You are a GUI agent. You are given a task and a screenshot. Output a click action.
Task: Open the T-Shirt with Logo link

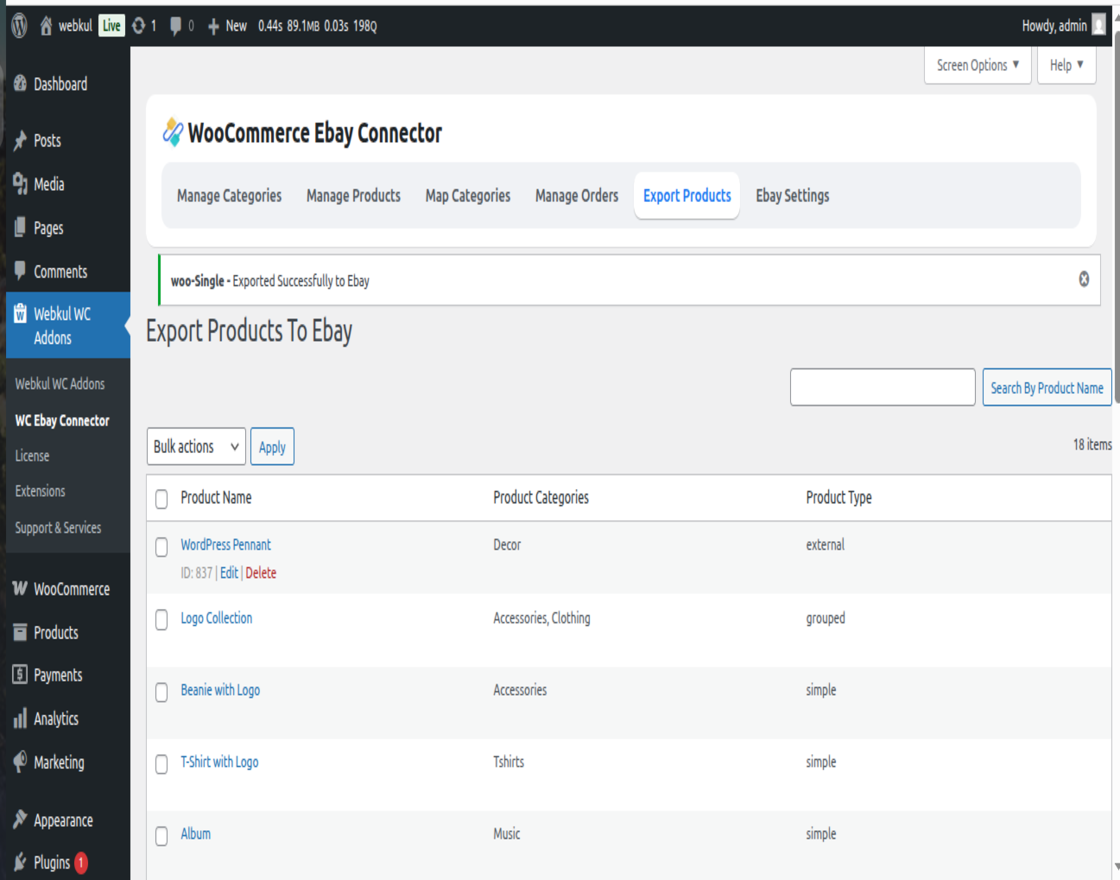pos(219,762)
